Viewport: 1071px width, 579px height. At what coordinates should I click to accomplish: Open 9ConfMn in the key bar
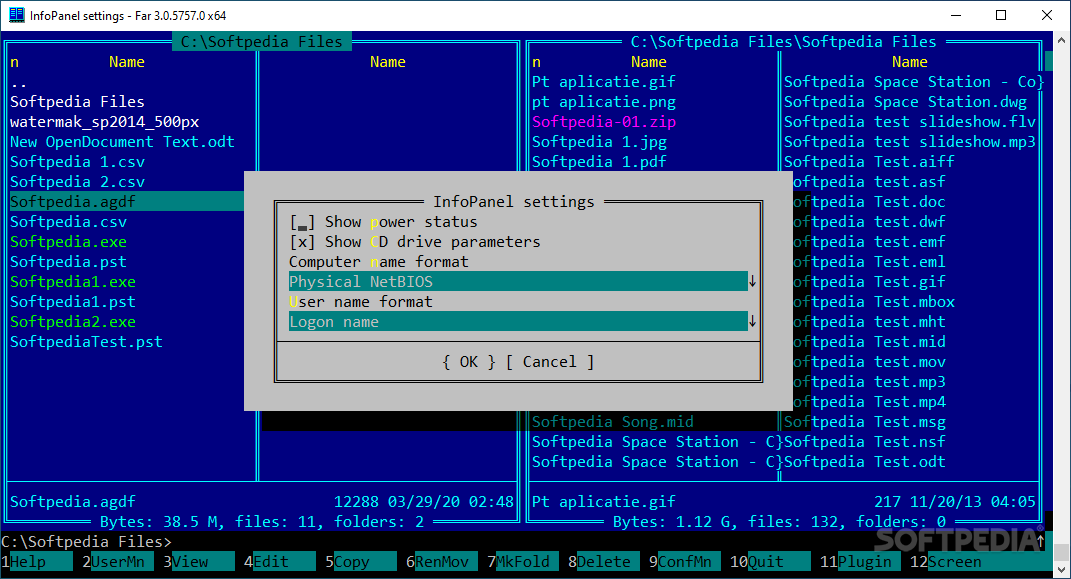click(684, 562)
